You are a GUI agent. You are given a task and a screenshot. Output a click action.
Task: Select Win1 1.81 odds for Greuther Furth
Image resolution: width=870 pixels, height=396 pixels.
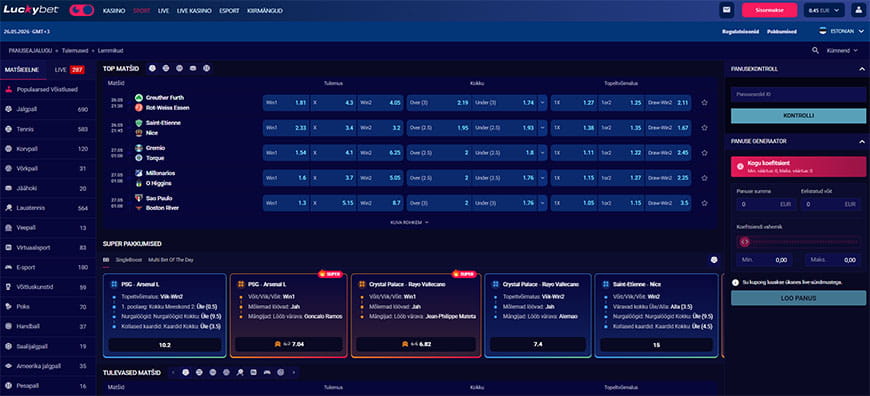click(x=286, y=103)
